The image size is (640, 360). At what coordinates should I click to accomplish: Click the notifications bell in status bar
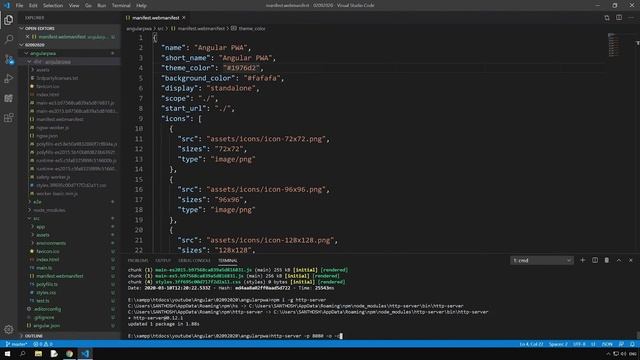tap(632, 344)
